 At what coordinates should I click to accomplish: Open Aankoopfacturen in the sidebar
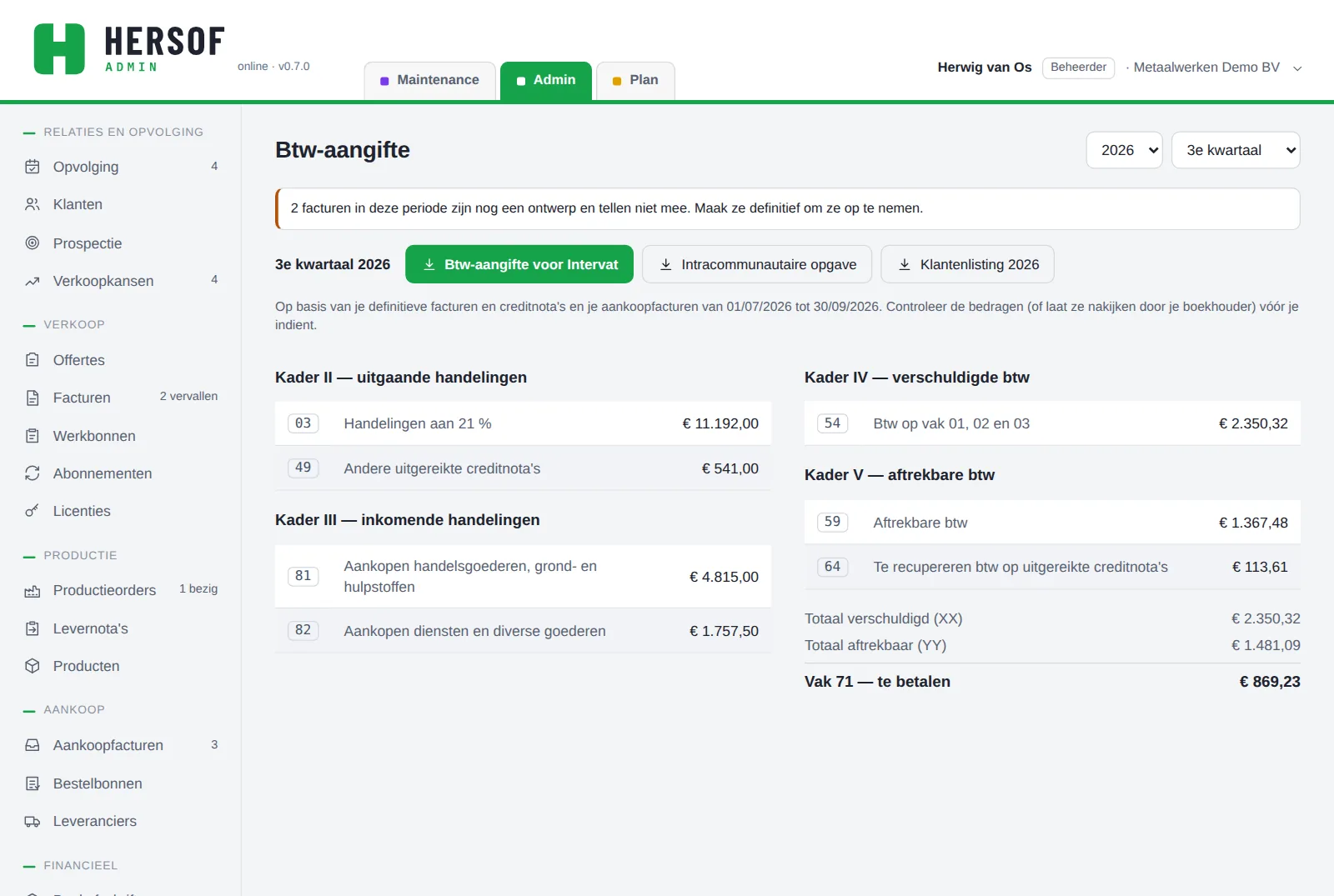point(121,745)
